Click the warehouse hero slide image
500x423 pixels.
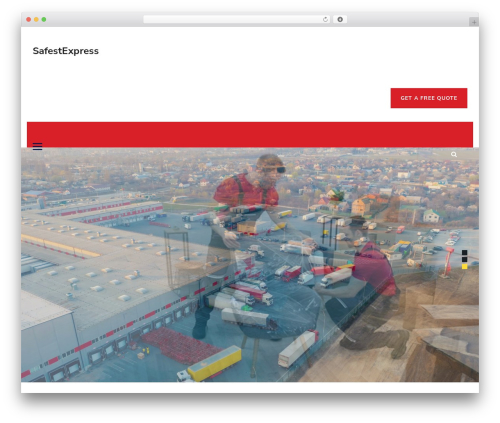point(250,265)
